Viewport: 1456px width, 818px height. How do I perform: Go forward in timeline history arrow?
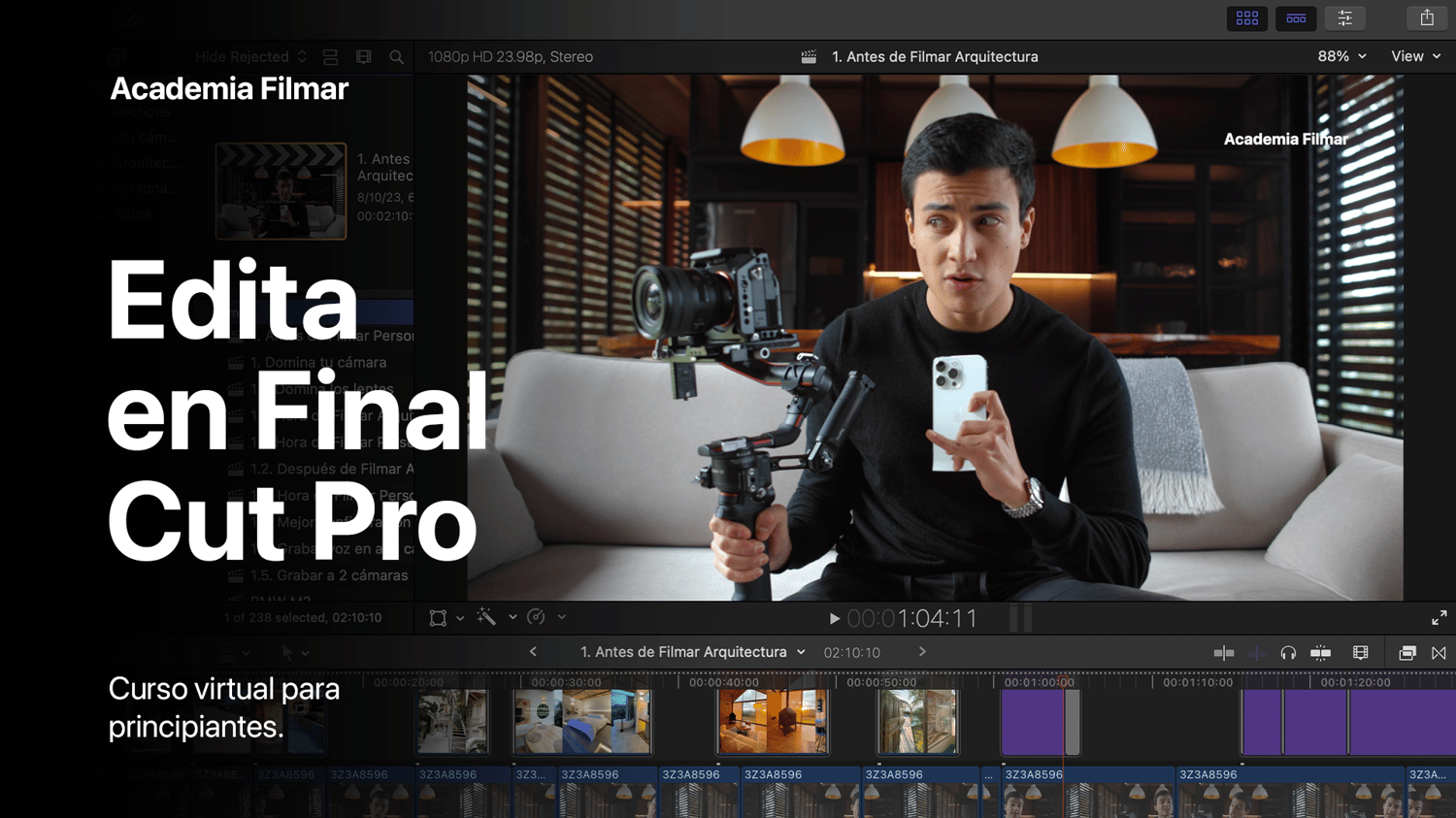click(x=922, y=652)
